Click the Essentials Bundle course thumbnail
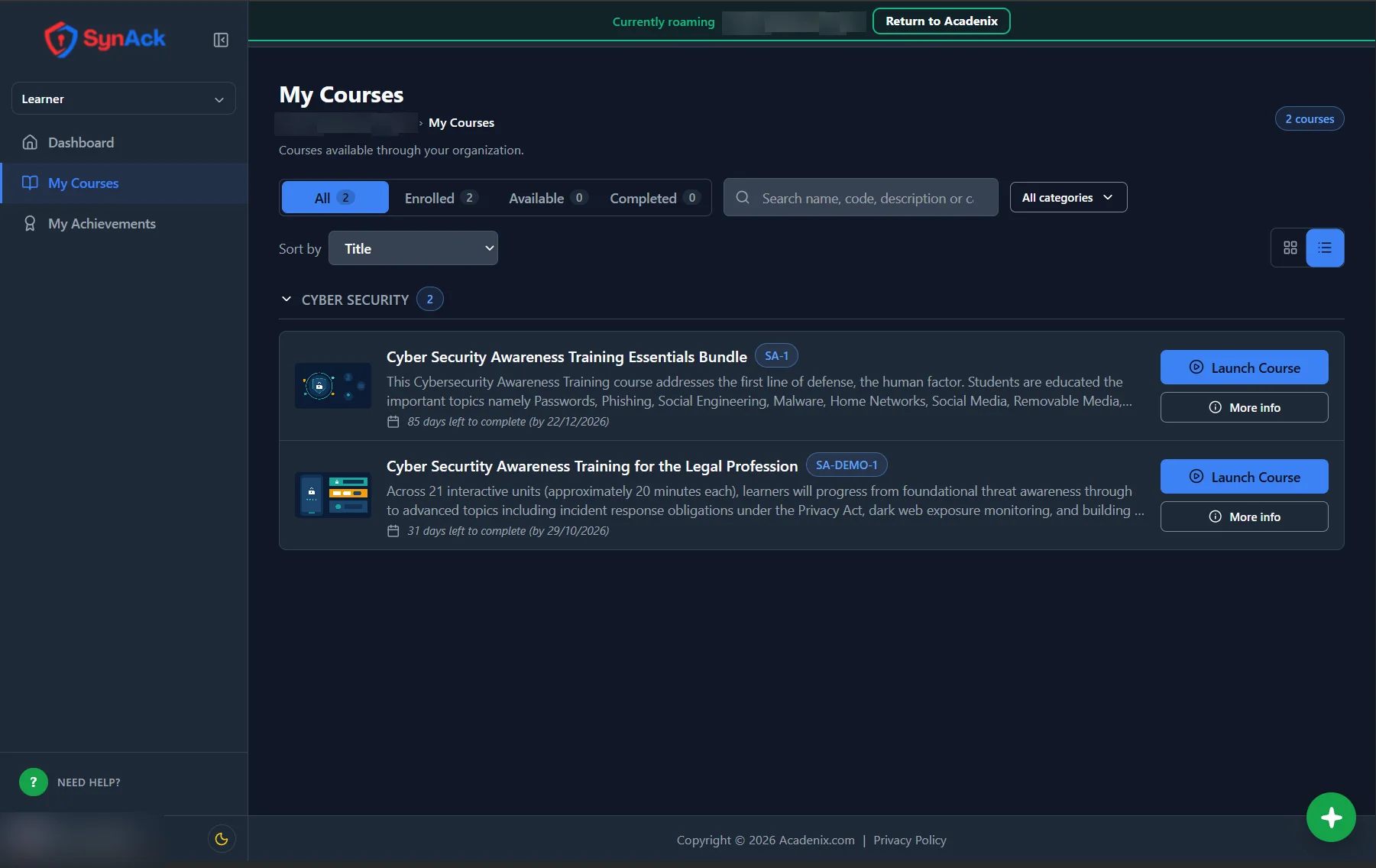 coord(333,386)
